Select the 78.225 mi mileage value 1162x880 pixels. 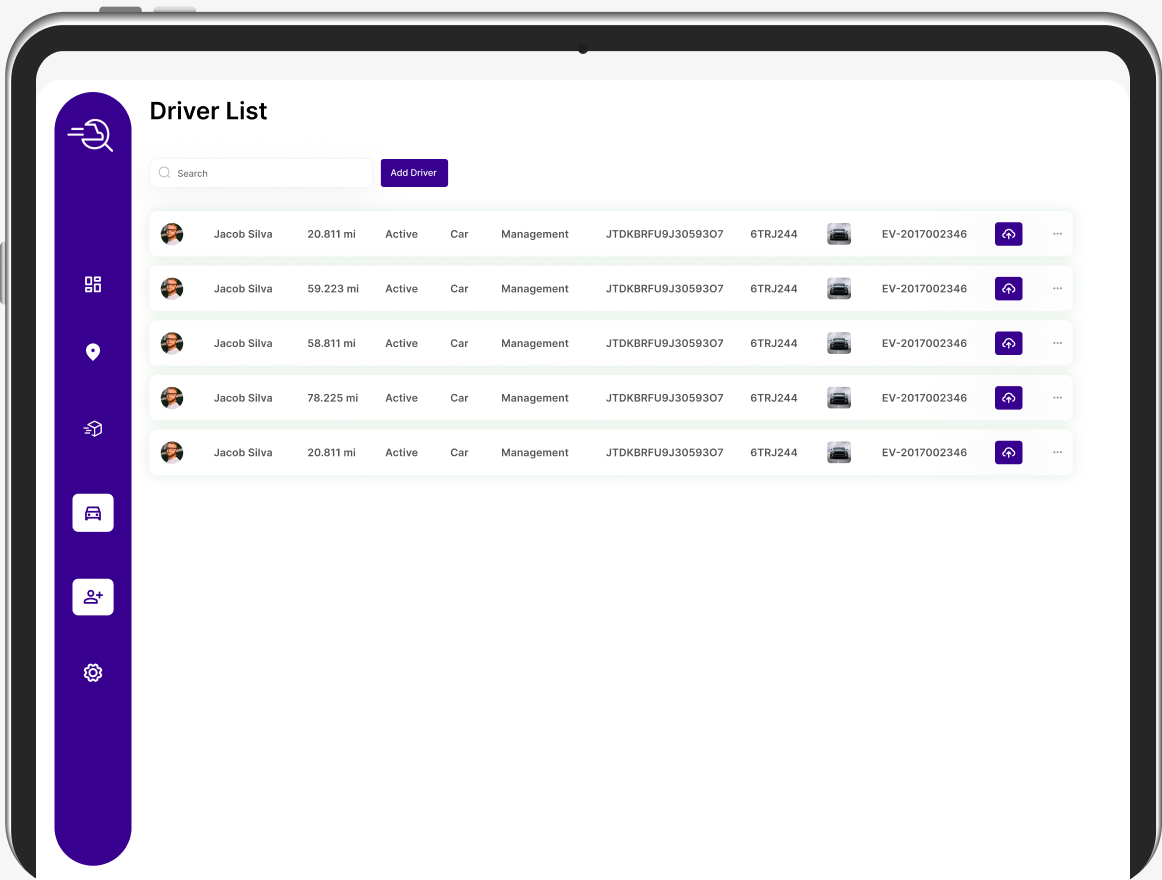333,398
